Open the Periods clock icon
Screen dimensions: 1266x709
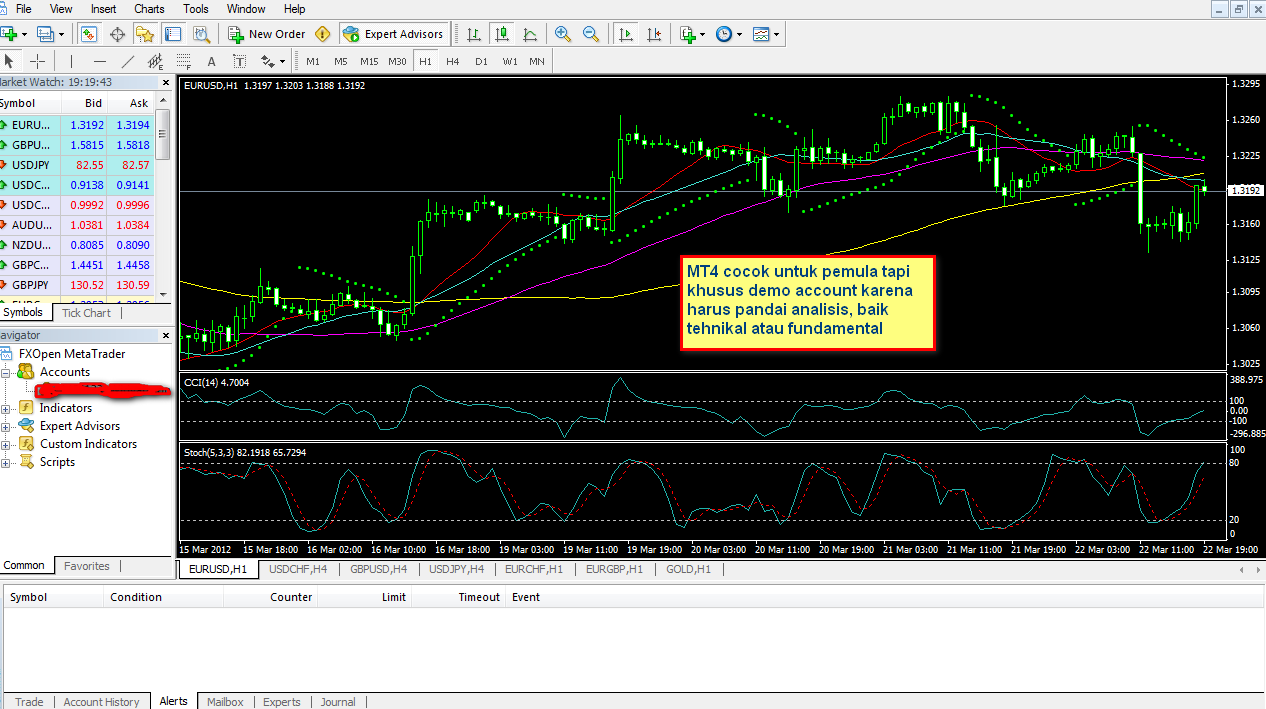(x=724, y=34)
